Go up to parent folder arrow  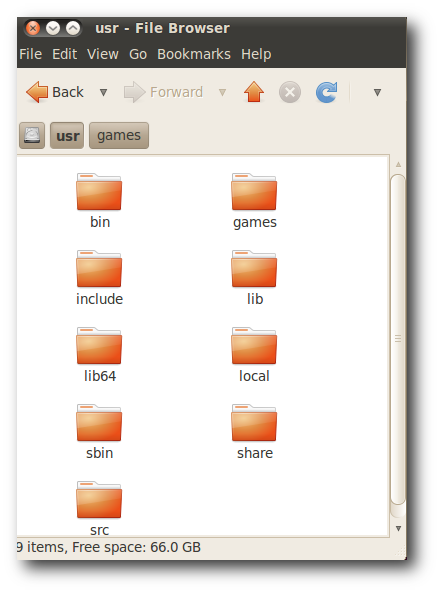point(254,92)
